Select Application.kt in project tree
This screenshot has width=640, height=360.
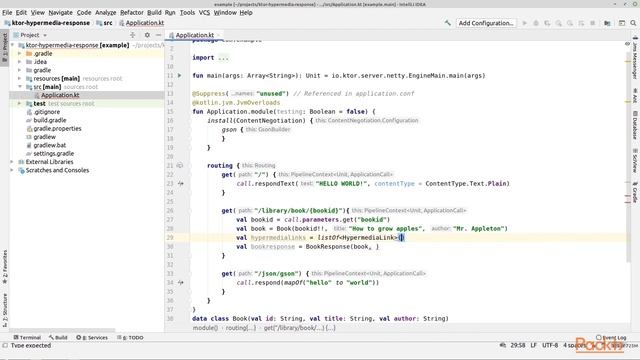[60, 95]
